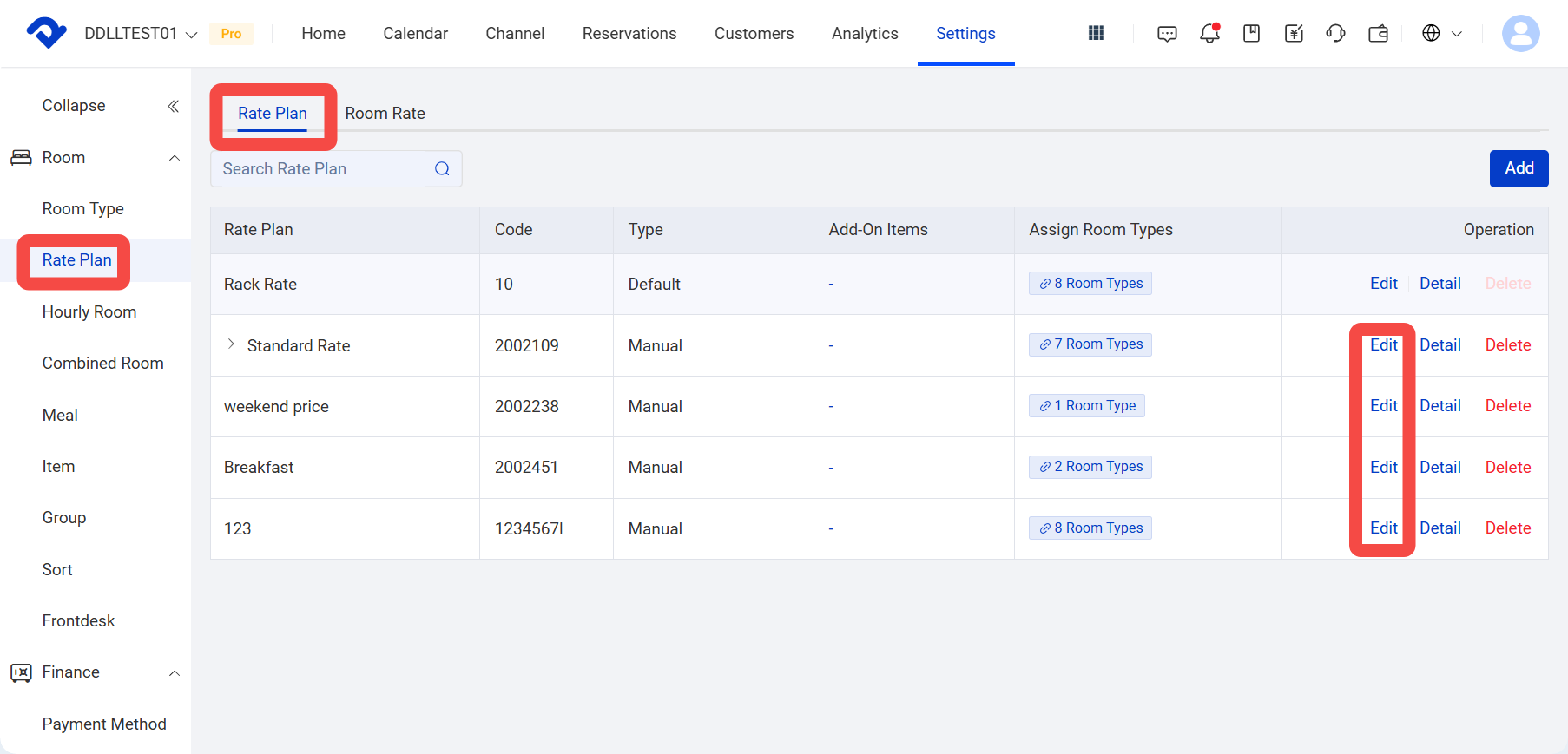Open the DDLLTEST01 property dropdown

[x=141, y=34]
